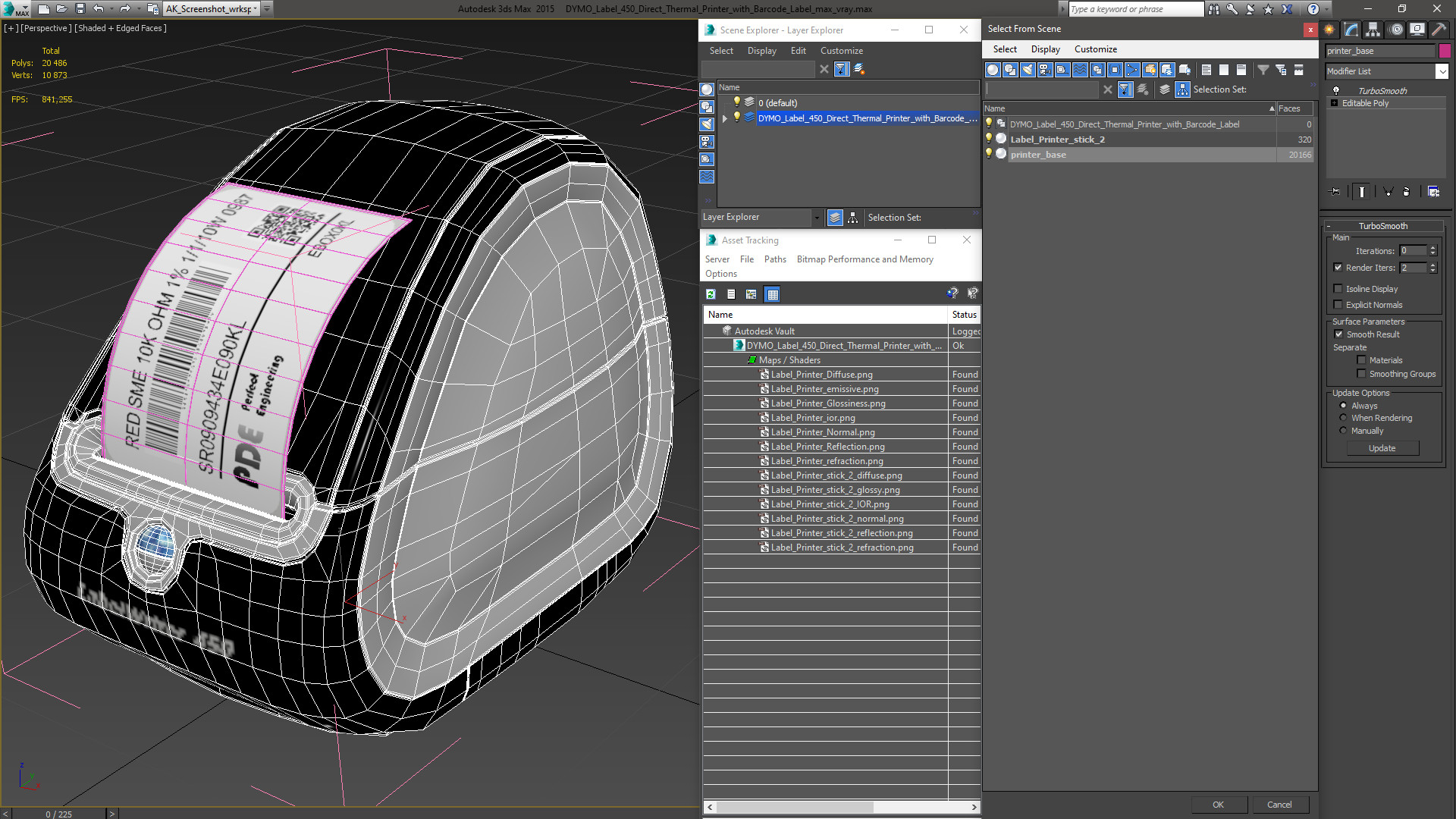Viewport: 1456px width, 819px height.
Task: Click Create New Layer icon in Scene Explorer
Action: point(859,69)
